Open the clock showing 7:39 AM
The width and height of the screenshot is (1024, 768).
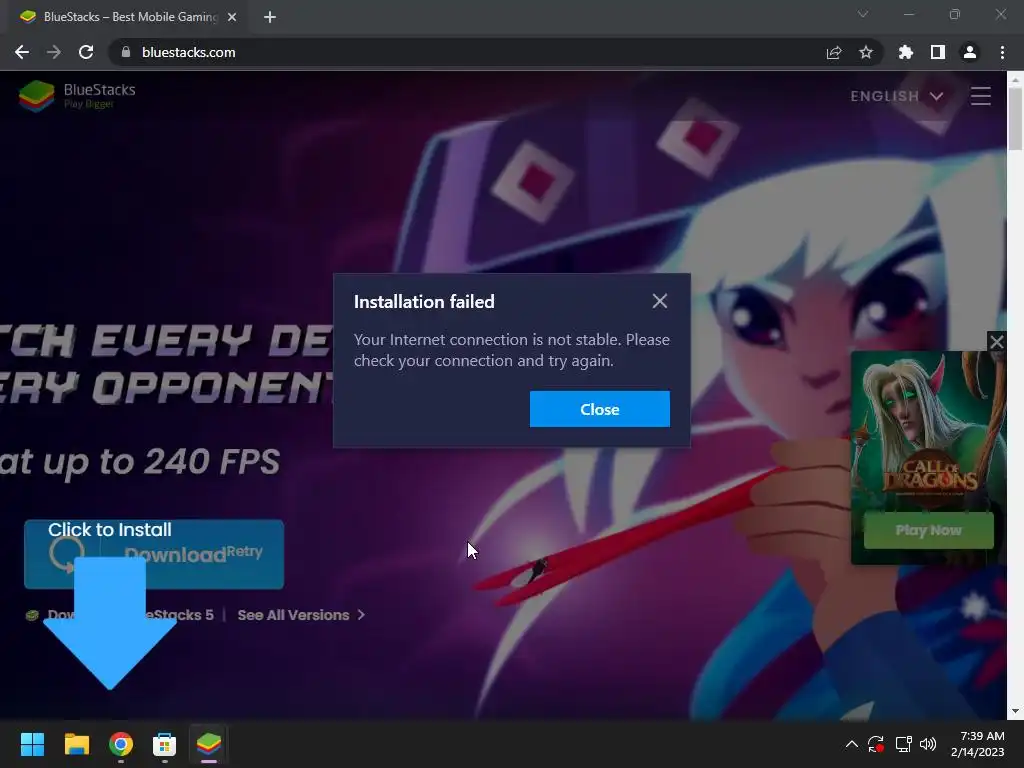(x=977, y=744)
